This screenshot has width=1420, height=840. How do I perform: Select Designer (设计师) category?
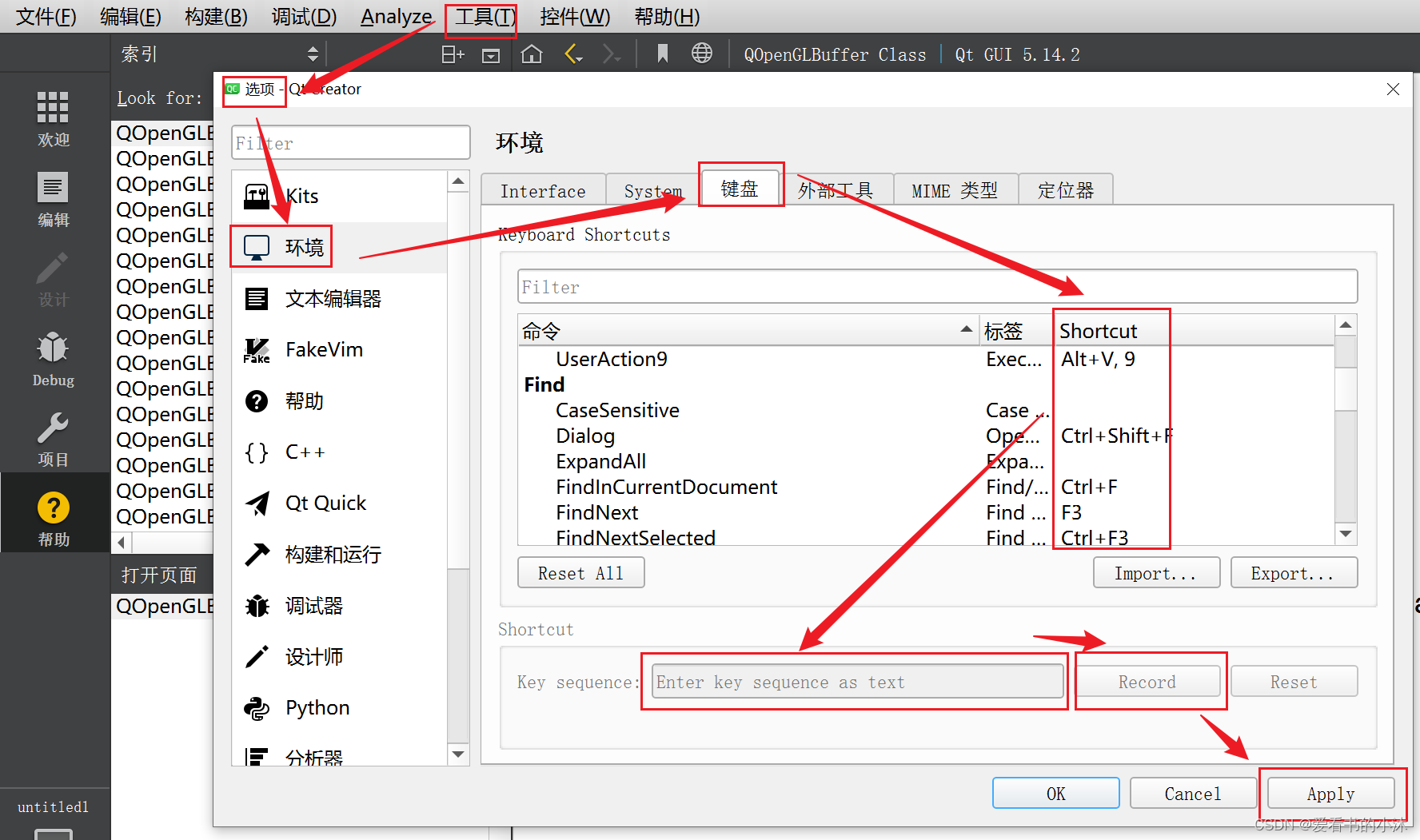[339, 656]
